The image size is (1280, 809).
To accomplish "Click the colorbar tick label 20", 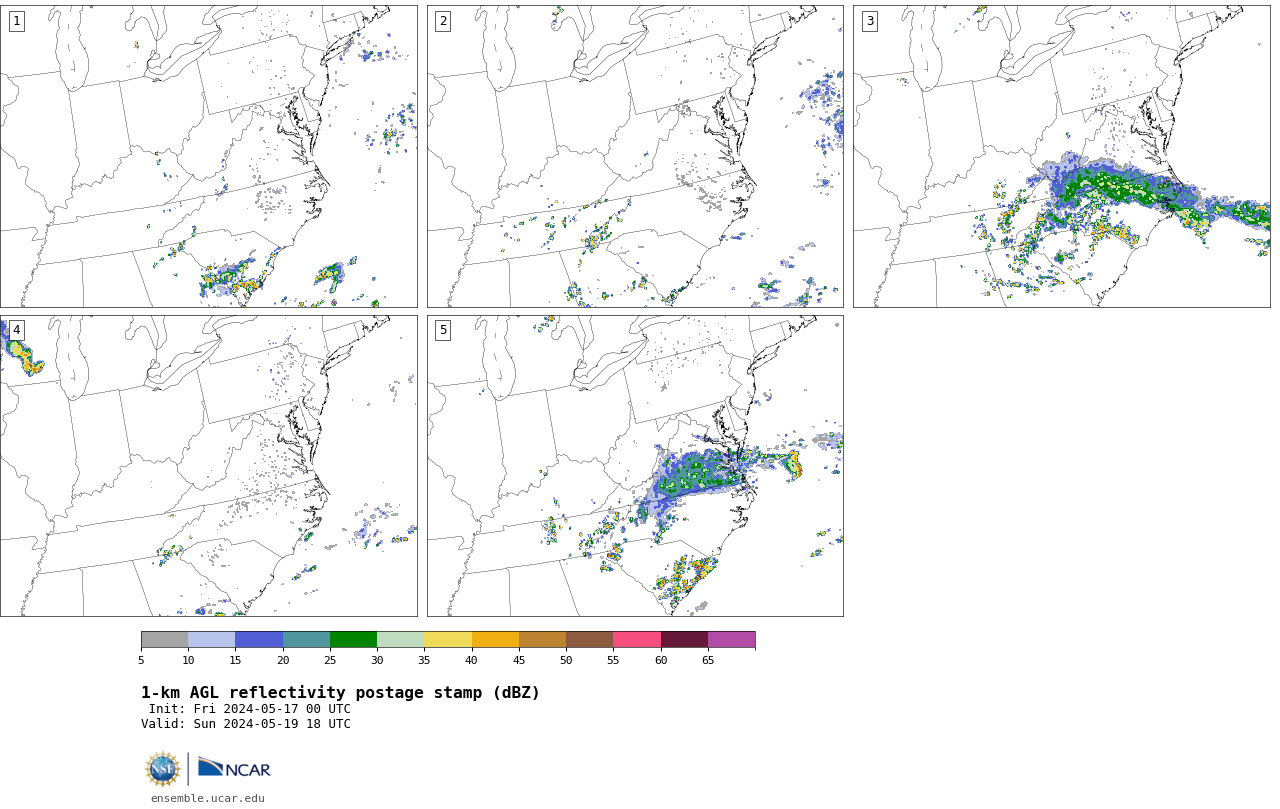I will tap(283, 660).
